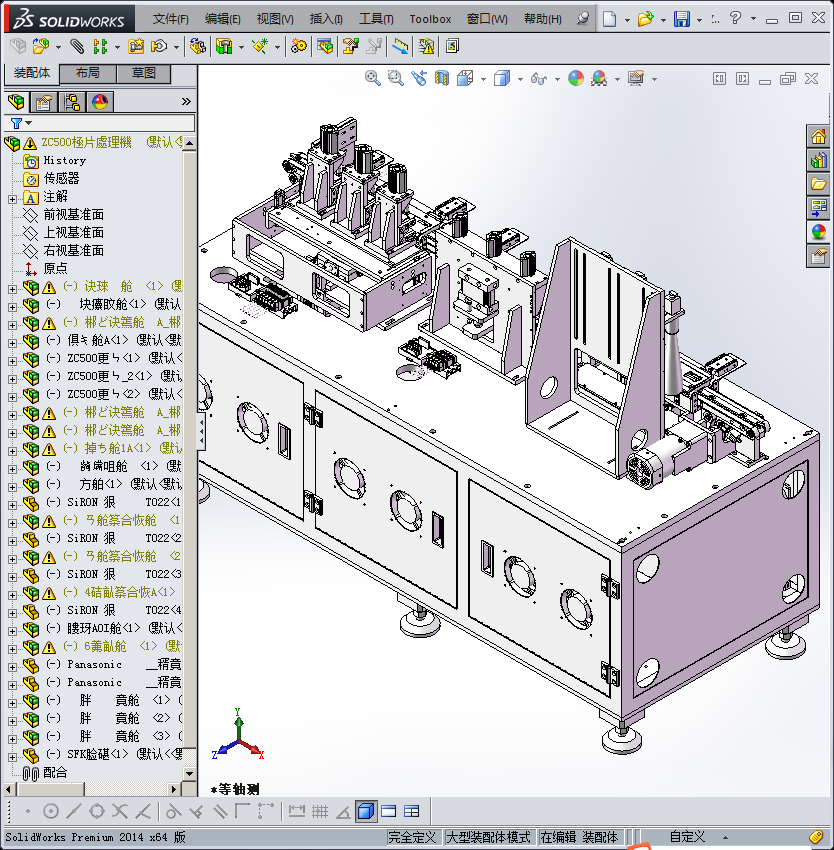The width and height of the screenshot is (834, 850).
Task: Open the 工具(T) menu
Action: click(x=376, y=19)
